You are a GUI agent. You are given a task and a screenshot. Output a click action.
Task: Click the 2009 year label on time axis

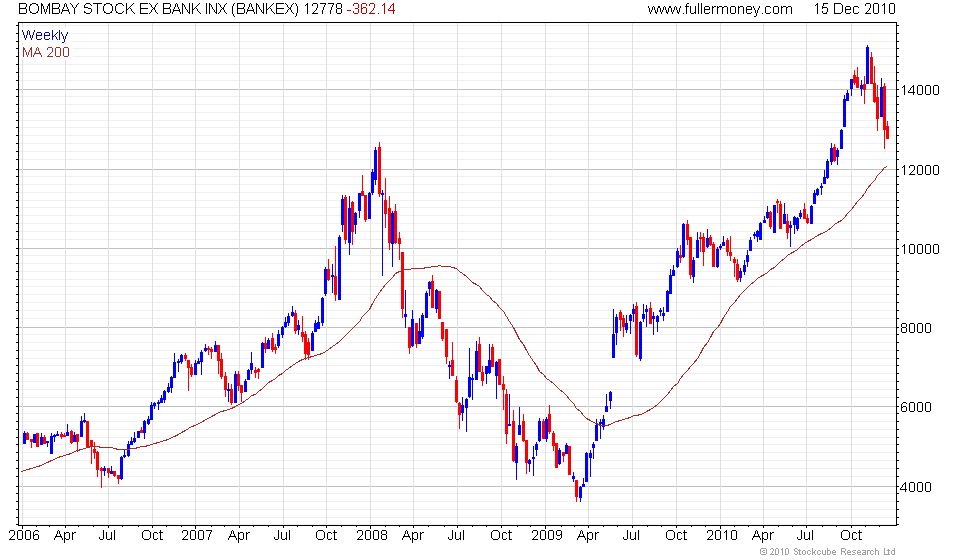click(546, 536)
